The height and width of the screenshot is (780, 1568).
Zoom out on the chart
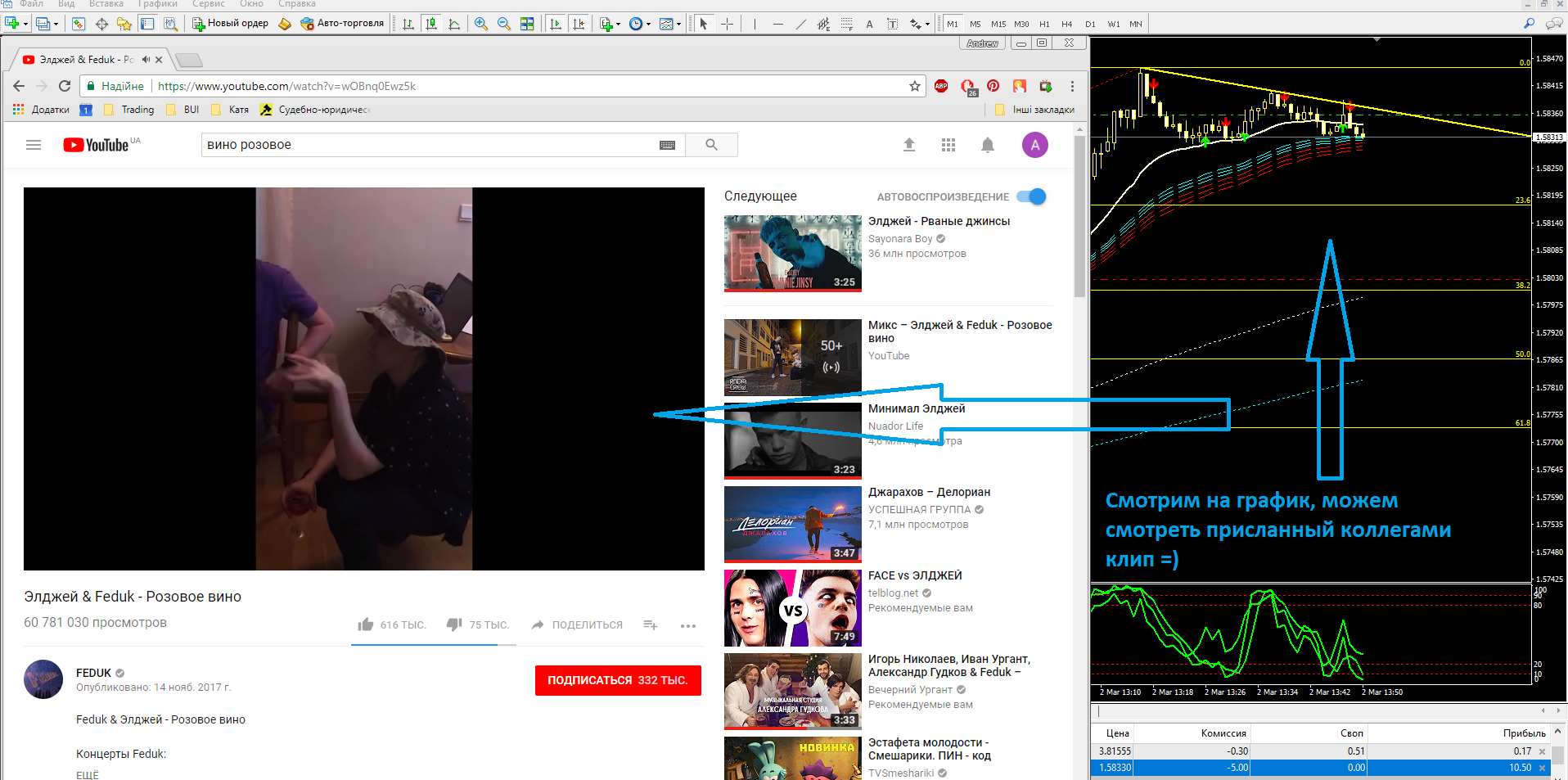pyautogui.click(x=504, y=24)
